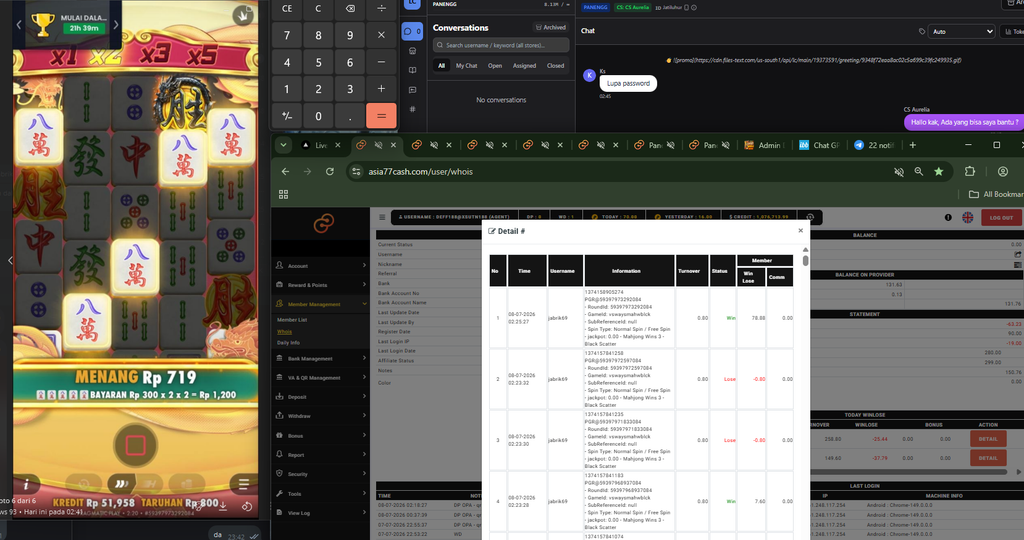Click the browser back arrow
This screenshot has width=1024, height=540.
(x=285, y=171)
